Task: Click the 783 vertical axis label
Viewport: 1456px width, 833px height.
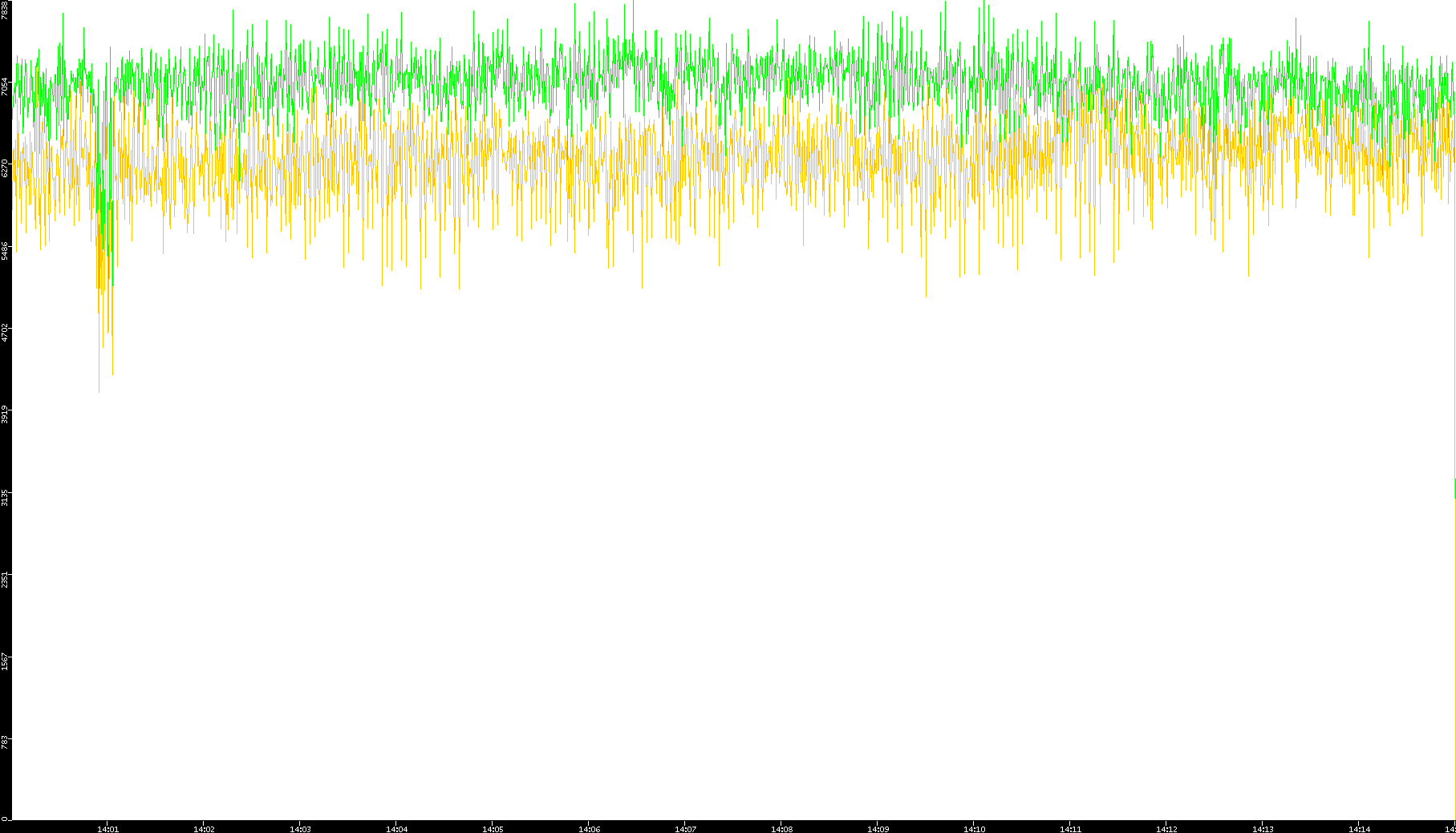Action: [x=6, y=742]
